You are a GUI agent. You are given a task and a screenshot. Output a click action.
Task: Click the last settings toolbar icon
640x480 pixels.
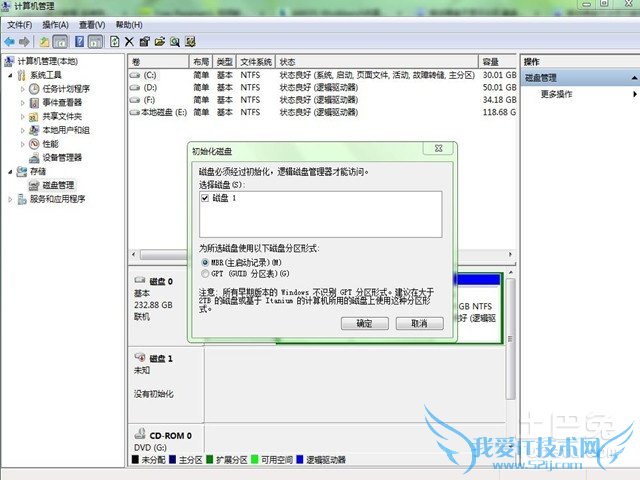tap(190, 41)
